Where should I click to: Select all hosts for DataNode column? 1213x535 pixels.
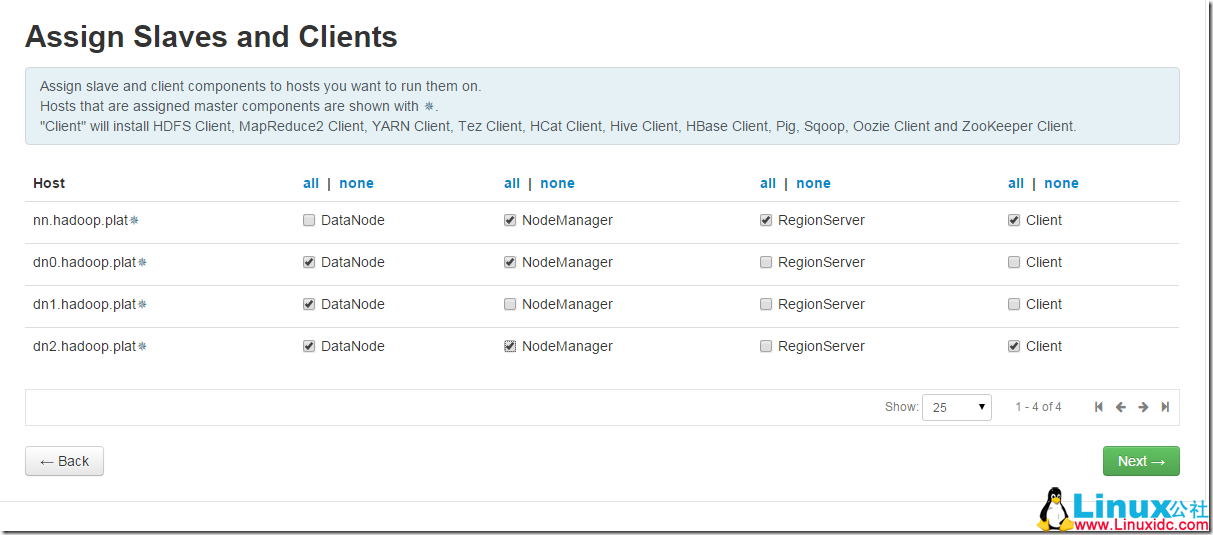(x=311, y=183)
